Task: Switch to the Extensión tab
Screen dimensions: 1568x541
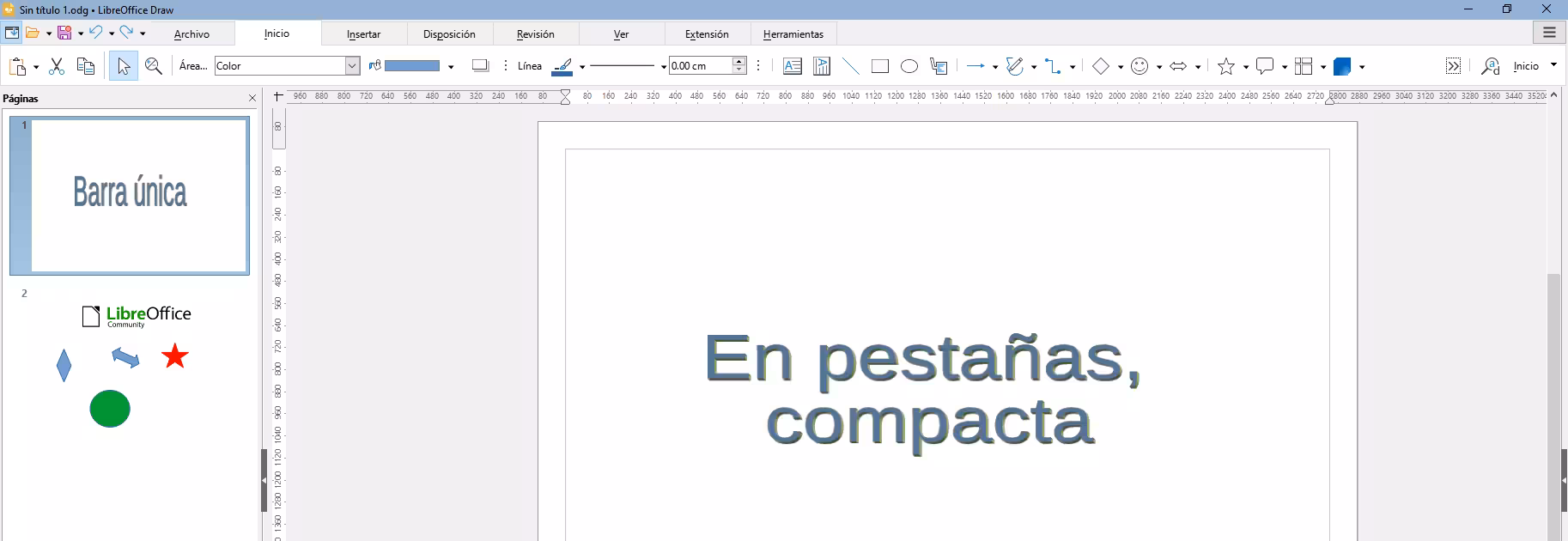Action: tap(707, 34)
